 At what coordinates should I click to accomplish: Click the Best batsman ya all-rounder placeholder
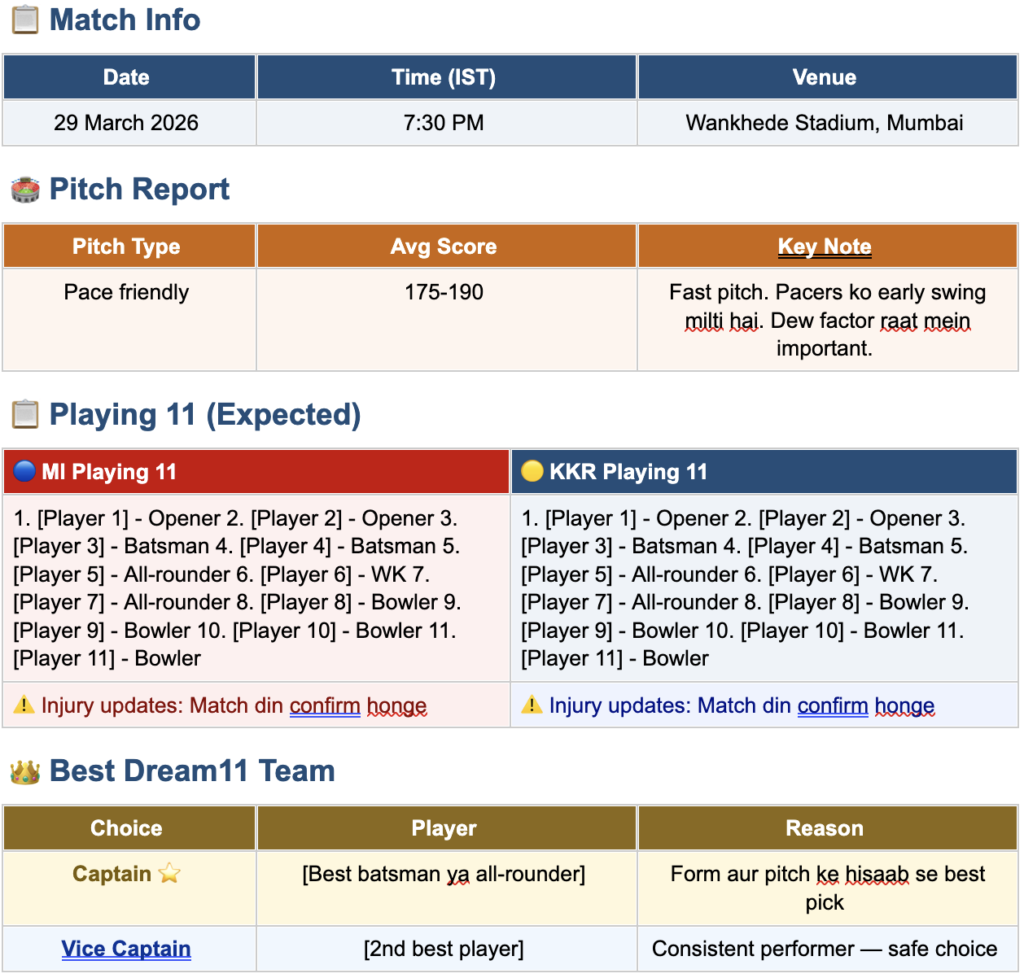[444, 874]
